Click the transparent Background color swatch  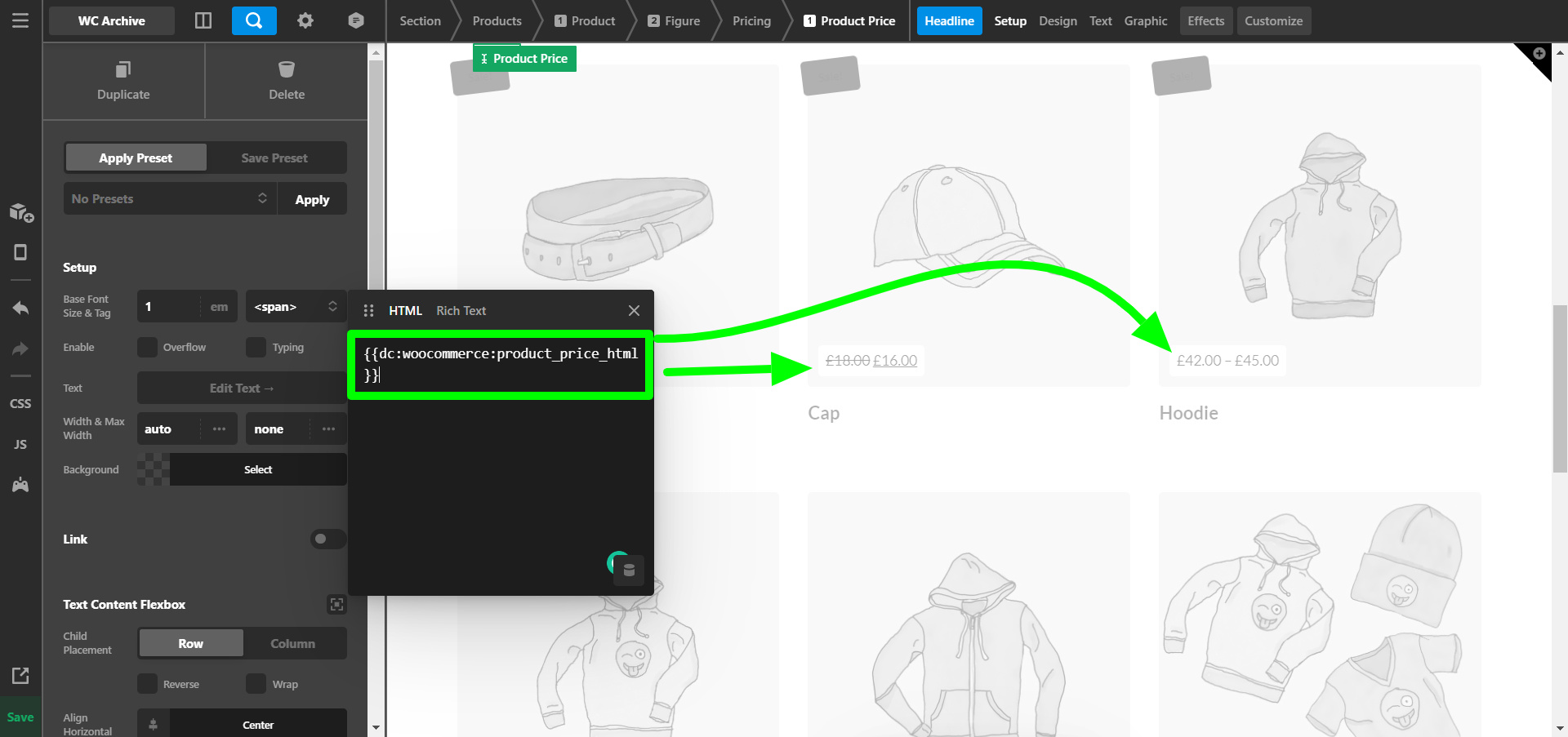coord(154,469)
